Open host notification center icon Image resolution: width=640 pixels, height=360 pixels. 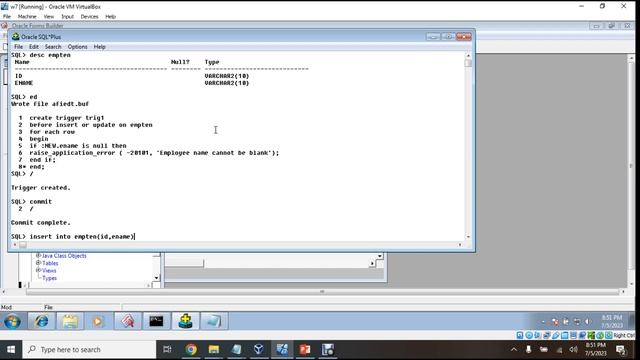(621, 350)
